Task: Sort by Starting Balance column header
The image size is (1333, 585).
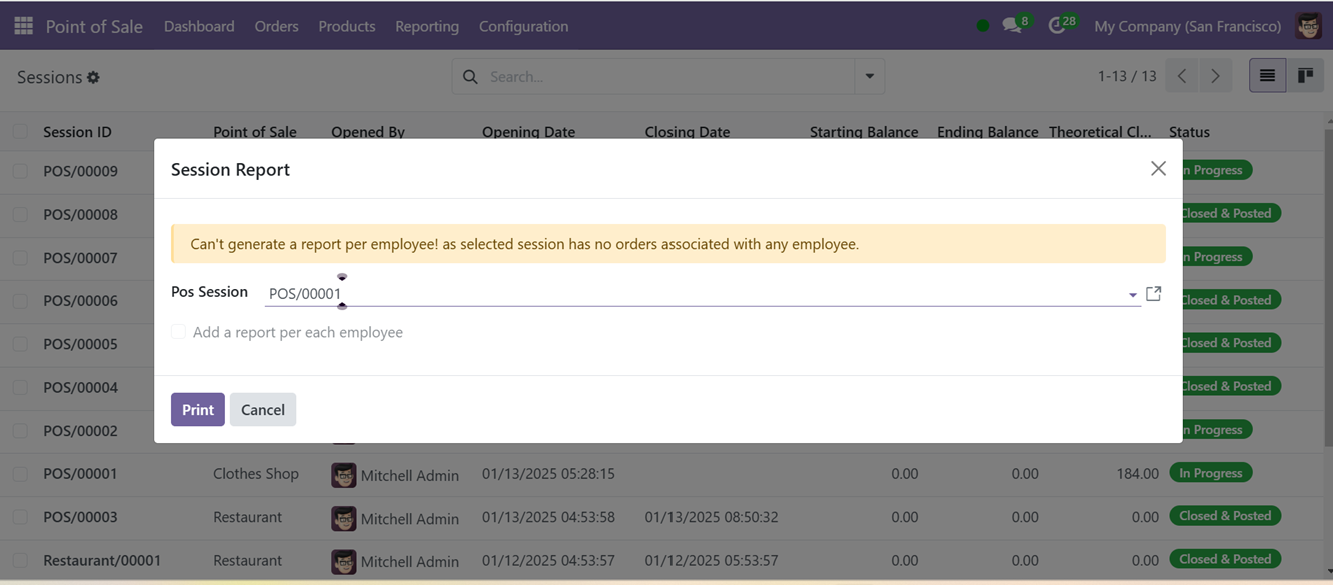Action: pyautogui.click(x=864, y=131)
